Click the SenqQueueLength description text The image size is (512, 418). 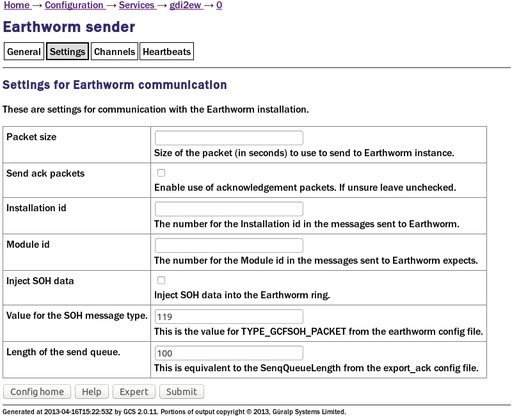coord(316,368)
